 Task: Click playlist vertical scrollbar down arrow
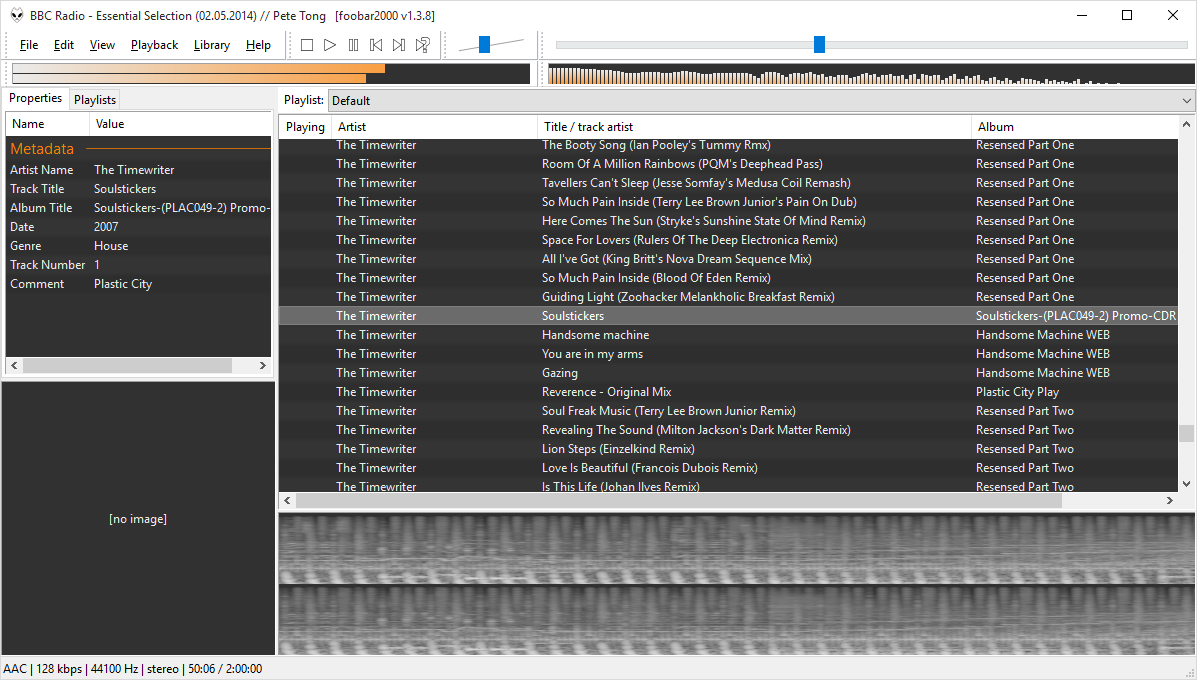pyautogui.click(x=1186, y=484)
